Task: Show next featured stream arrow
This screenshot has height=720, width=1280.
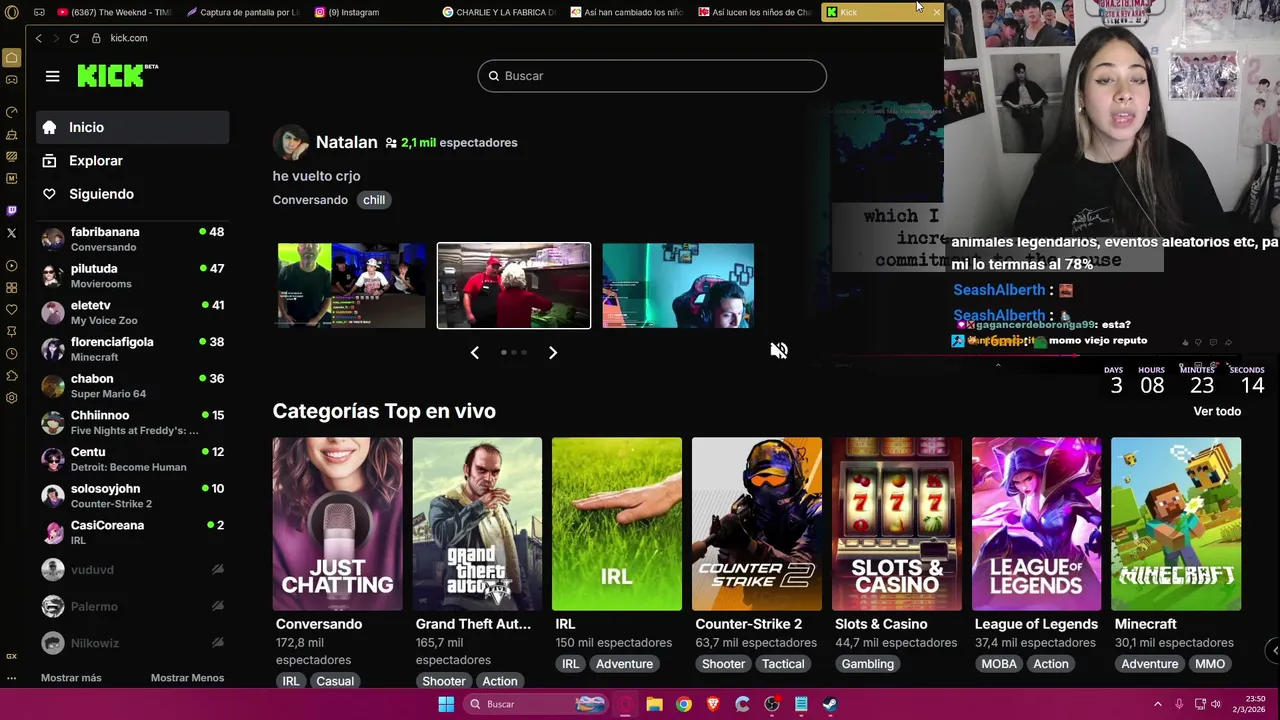Action: pos(552,352)
